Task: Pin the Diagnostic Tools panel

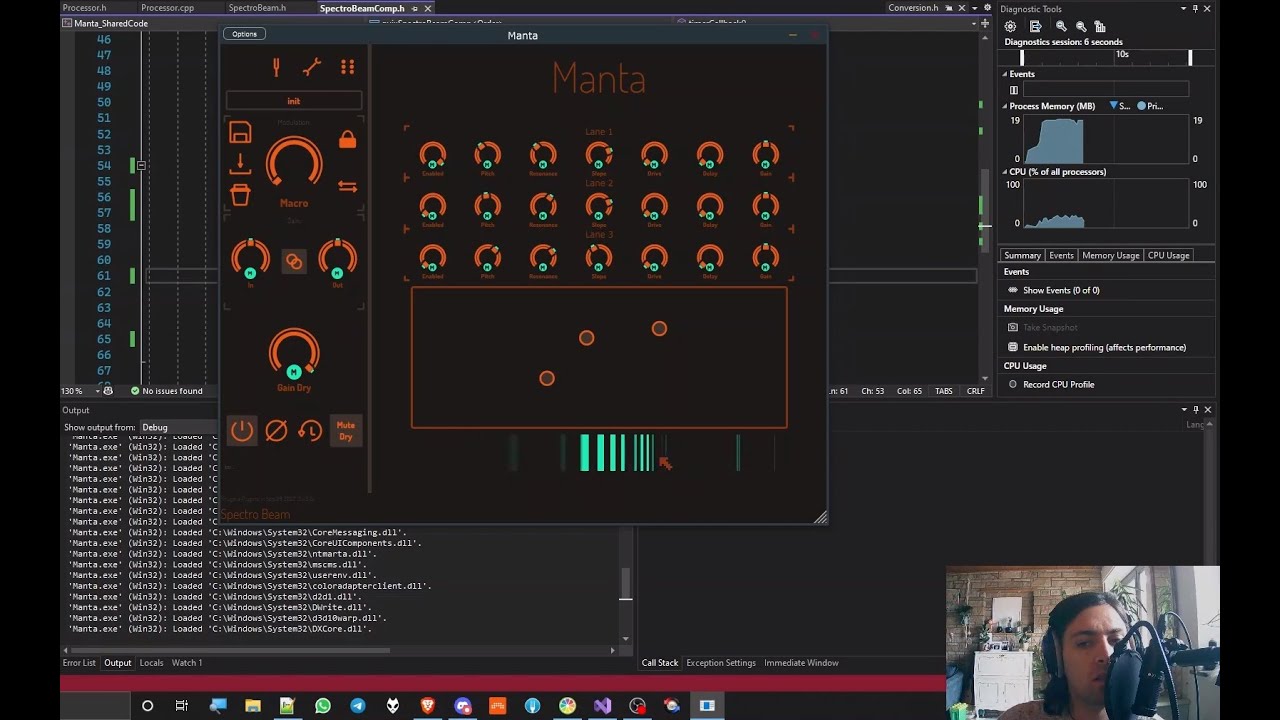Action: [1195, 9]
